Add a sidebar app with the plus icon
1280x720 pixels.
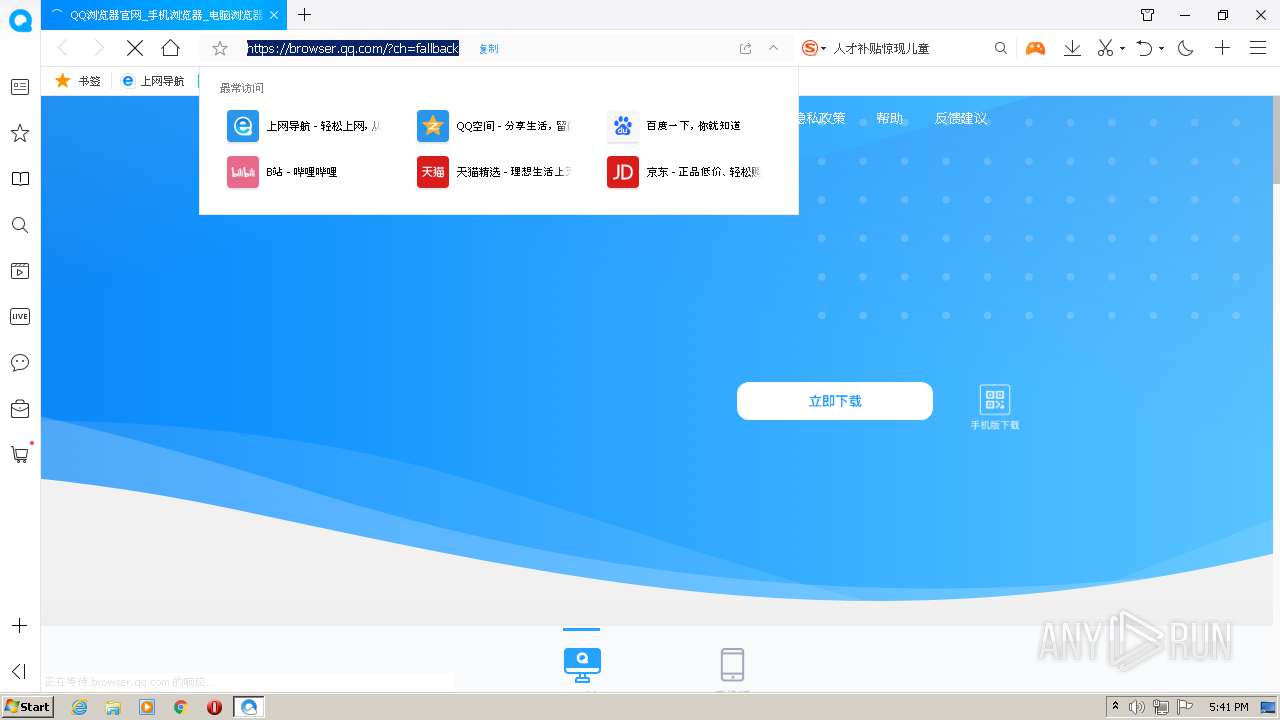[x=19, y=626]
